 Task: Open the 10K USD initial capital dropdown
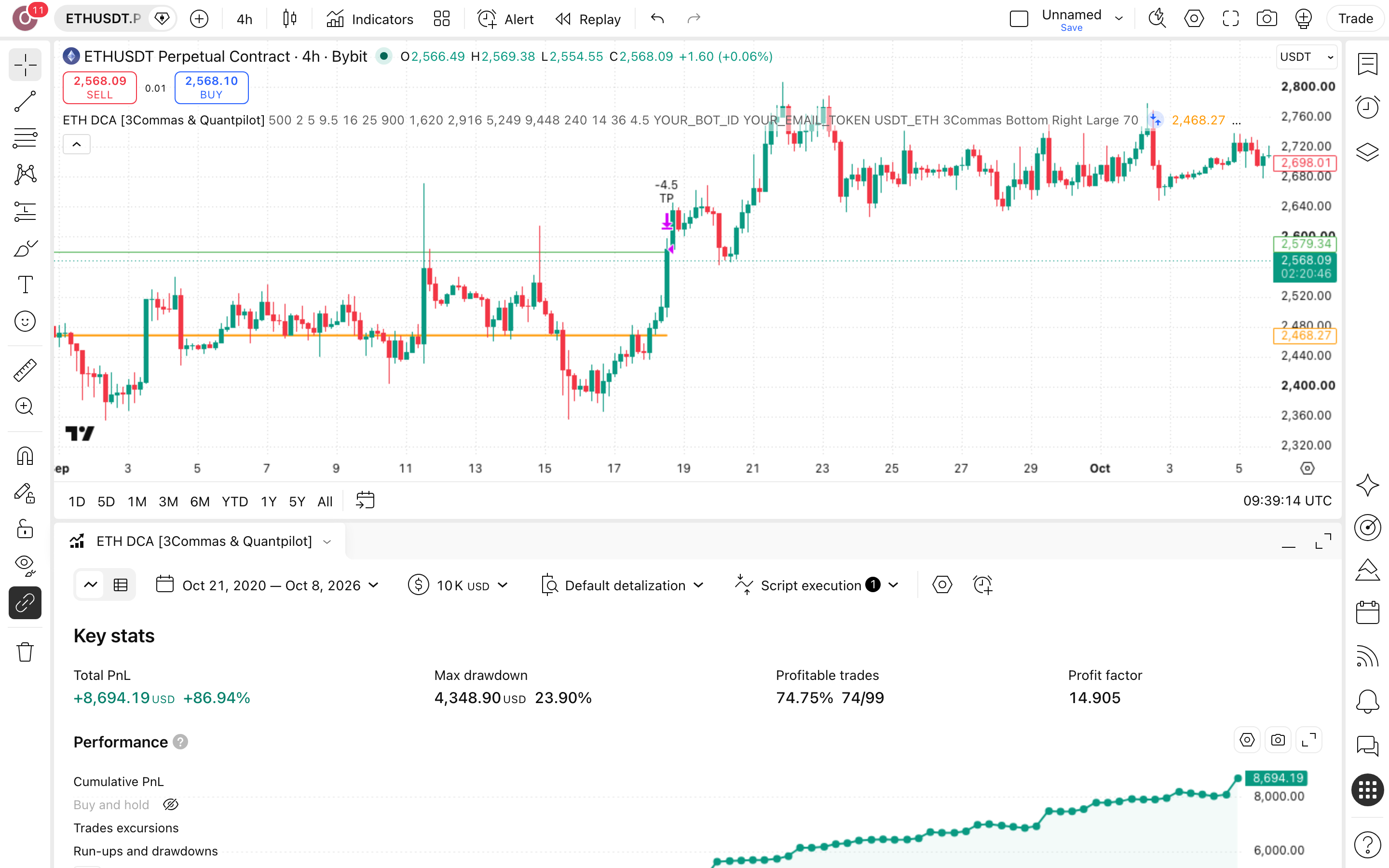pos(458,585)
